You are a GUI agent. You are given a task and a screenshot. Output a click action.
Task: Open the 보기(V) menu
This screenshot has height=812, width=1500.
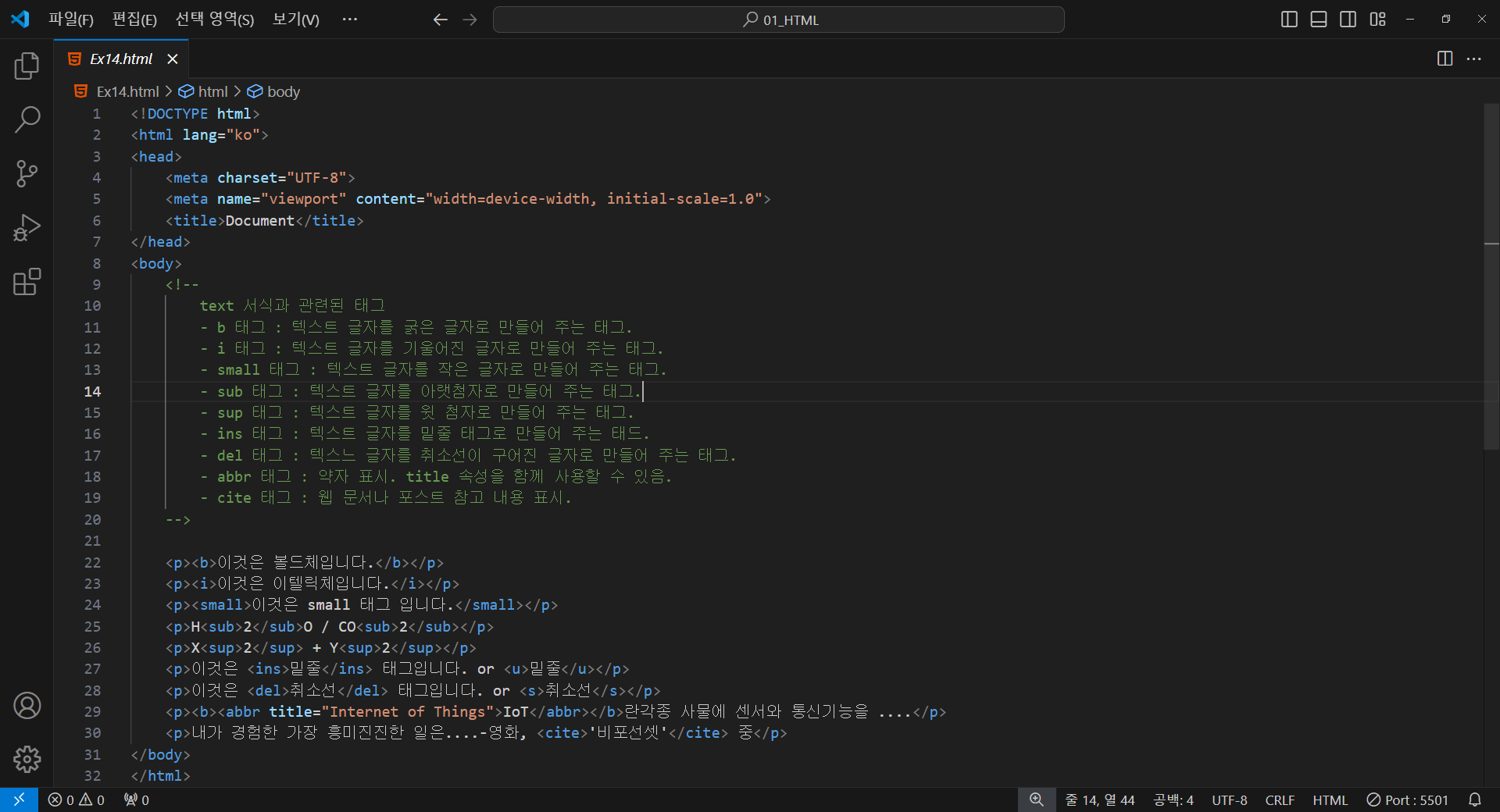click(x=296, y=20)
